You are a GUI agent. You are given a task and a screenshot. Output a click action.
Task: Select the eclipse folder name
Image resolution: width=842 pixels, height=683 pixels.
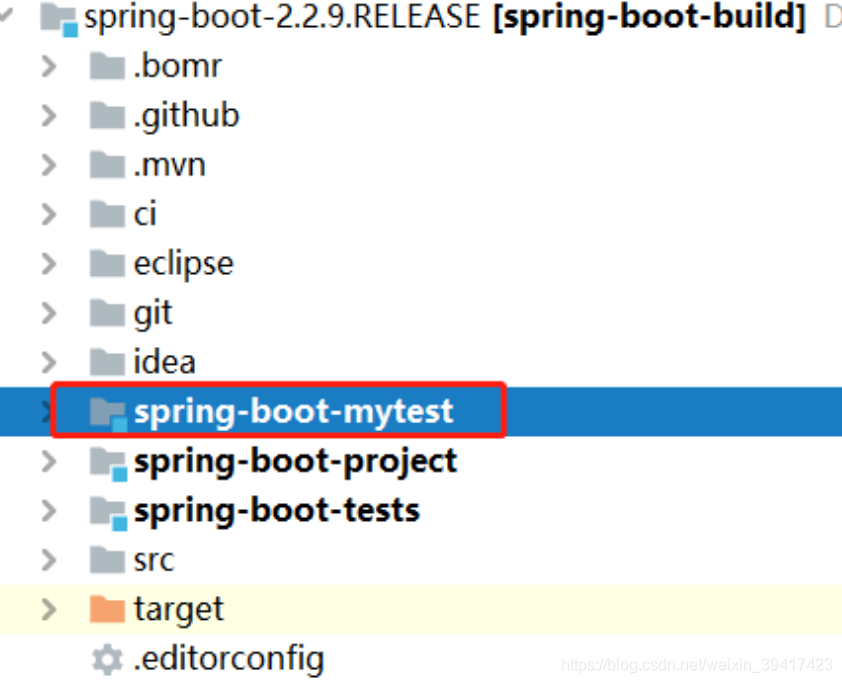[184, 265]
